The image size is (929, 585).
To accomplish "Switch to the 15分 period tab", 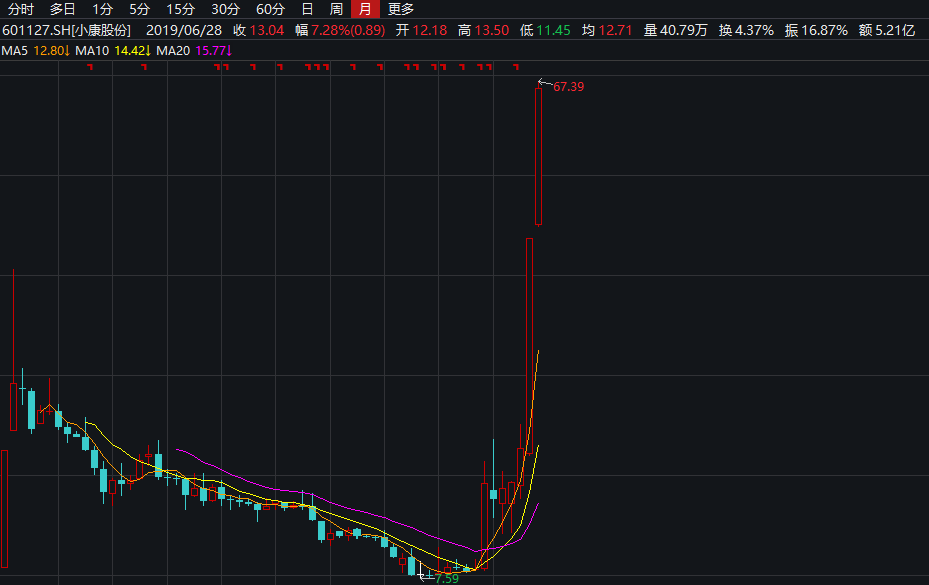I will click(181, 9).
